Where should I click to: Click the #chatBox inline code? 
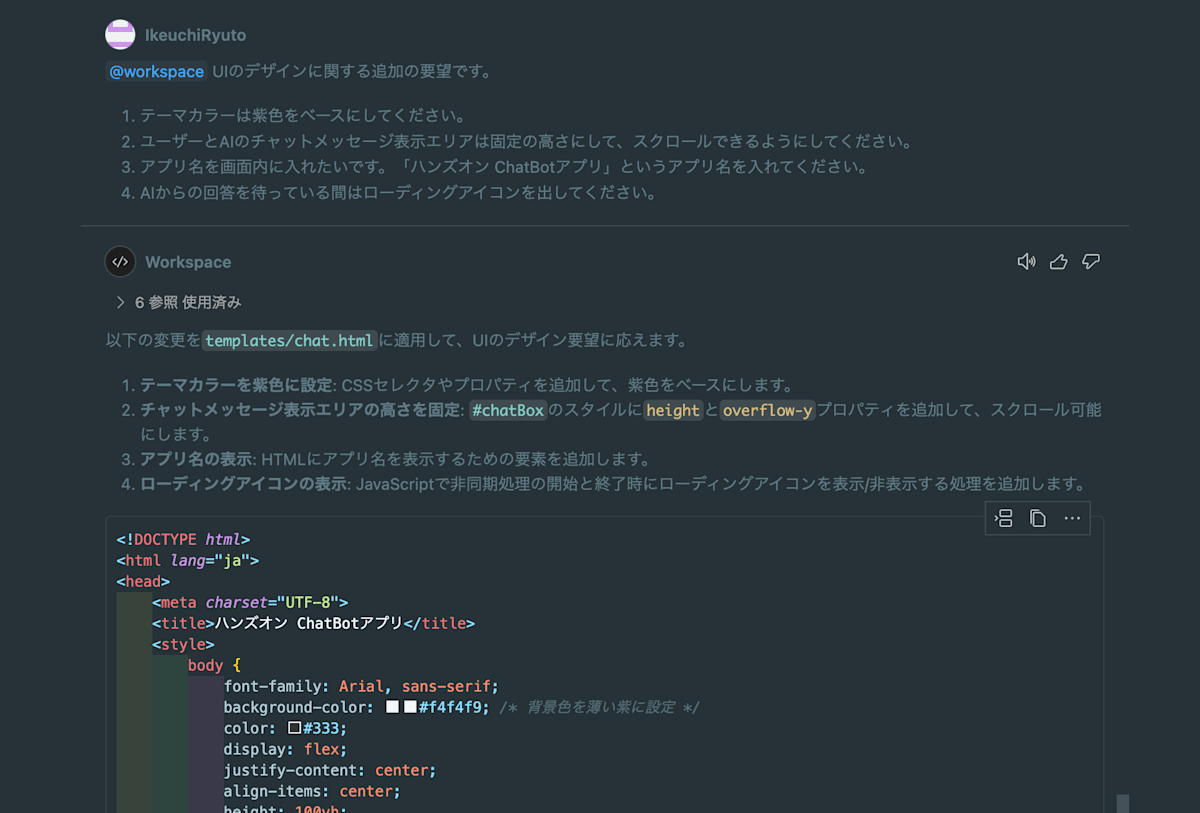508,410
